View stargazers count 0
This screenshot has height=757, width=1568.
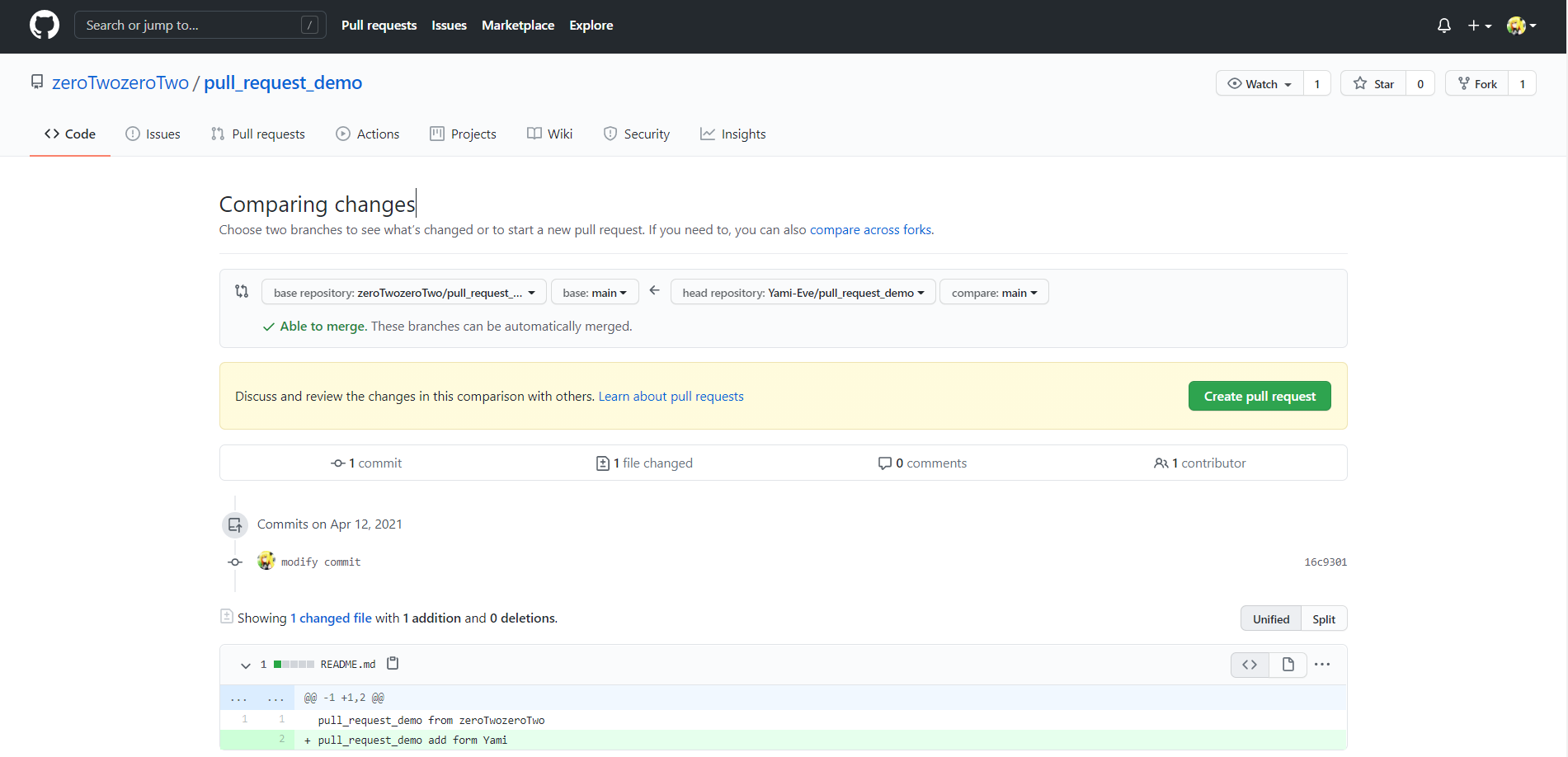coord(1420,83)
